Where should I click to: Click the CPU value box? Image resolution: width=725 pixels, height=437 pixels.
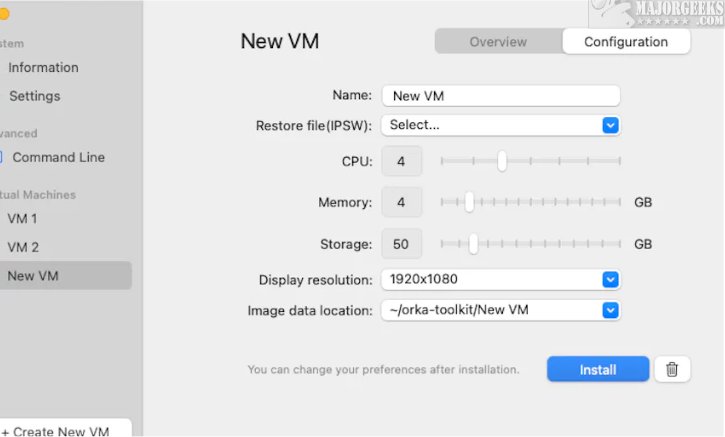[401, 161]
